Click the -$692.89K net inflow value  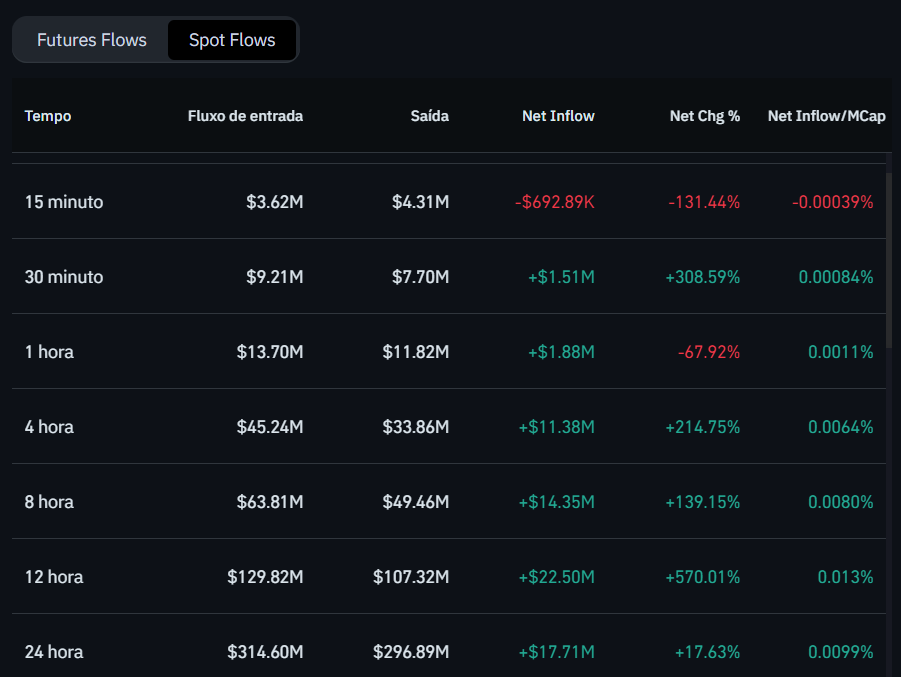[554, 202]
